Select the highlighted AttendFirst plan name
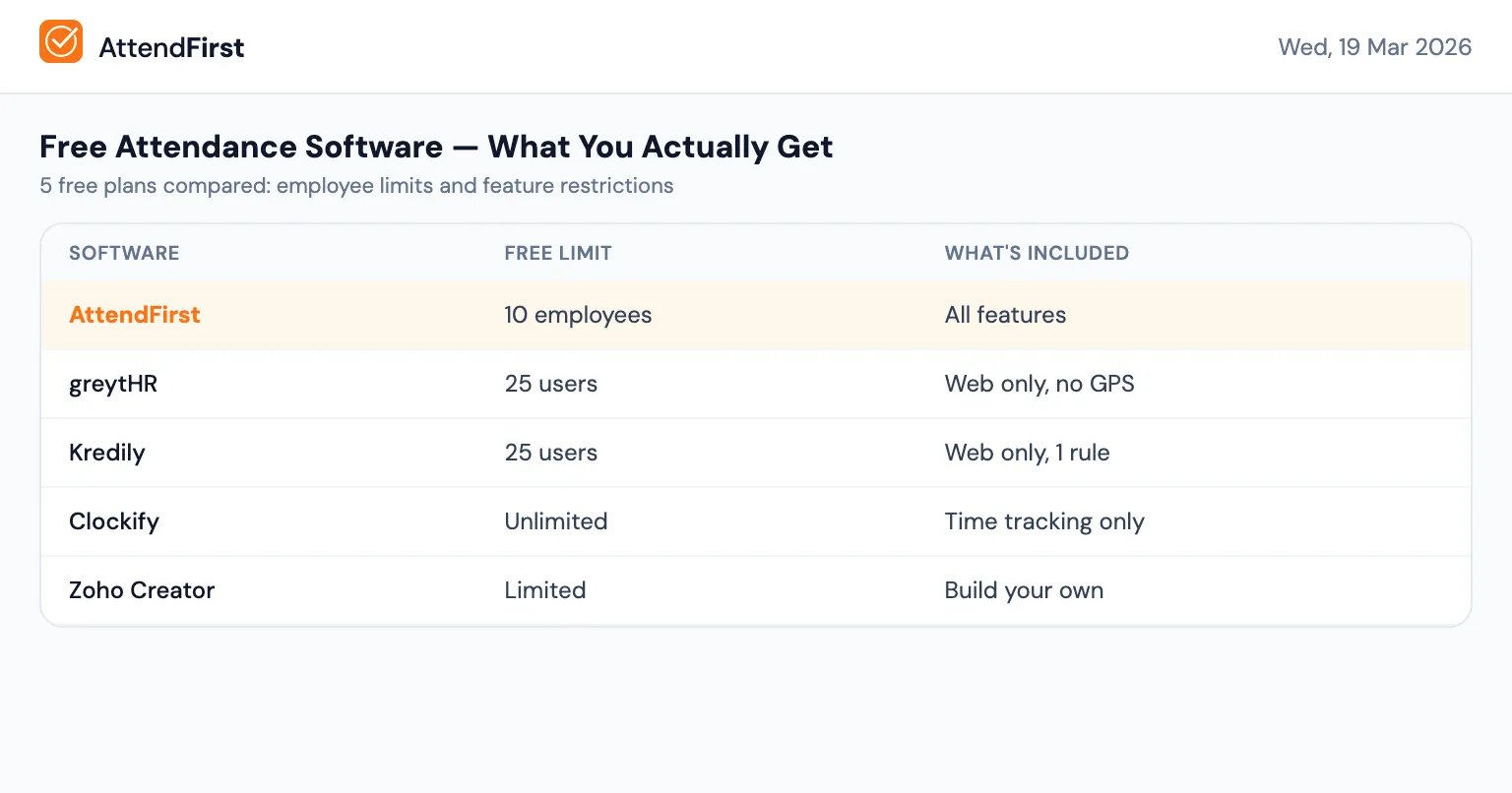 click(x=134, y=315)
